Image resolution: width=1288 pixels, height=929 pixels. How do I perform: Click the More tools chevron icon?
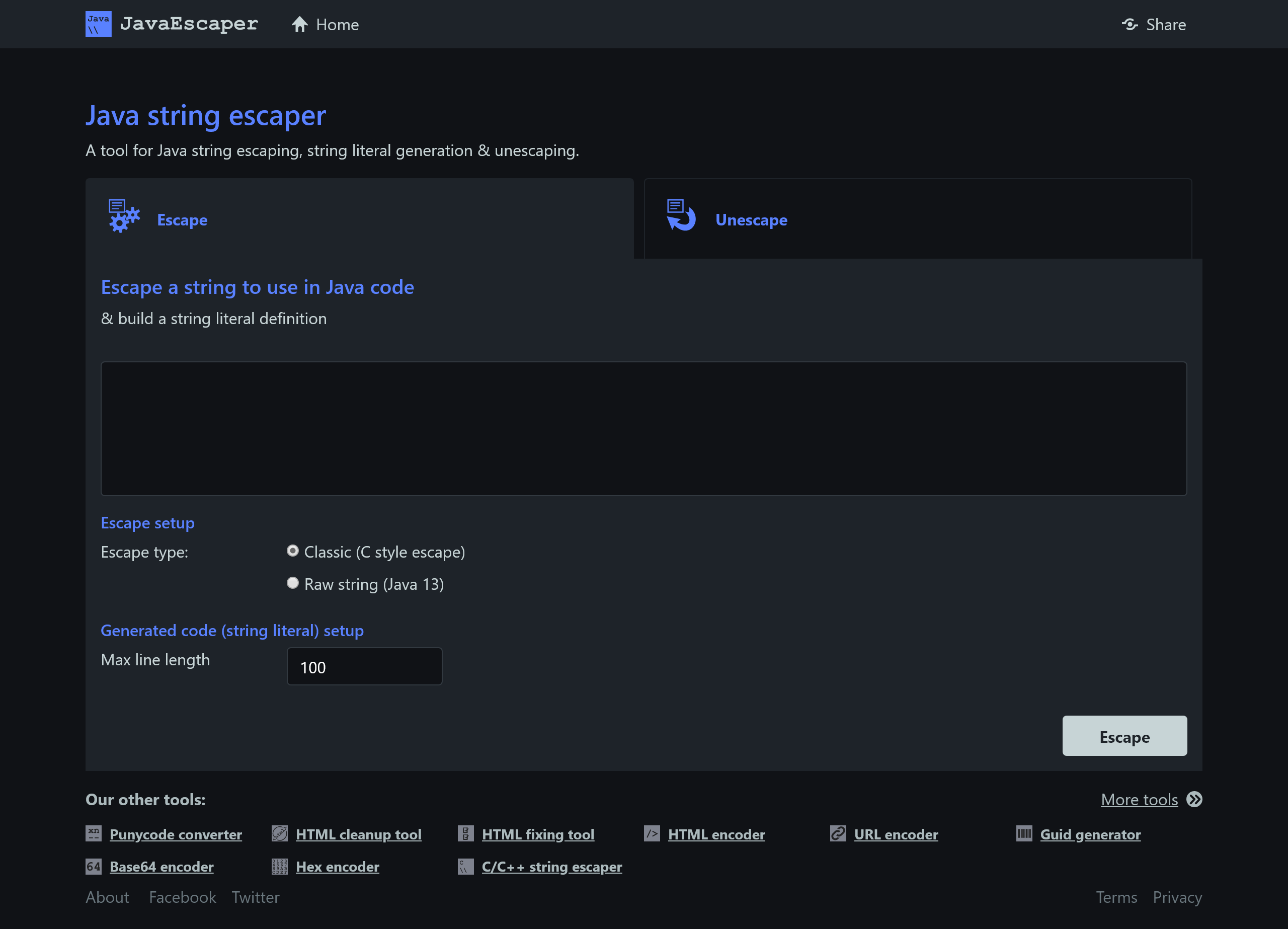click(x=1195, y=800)
